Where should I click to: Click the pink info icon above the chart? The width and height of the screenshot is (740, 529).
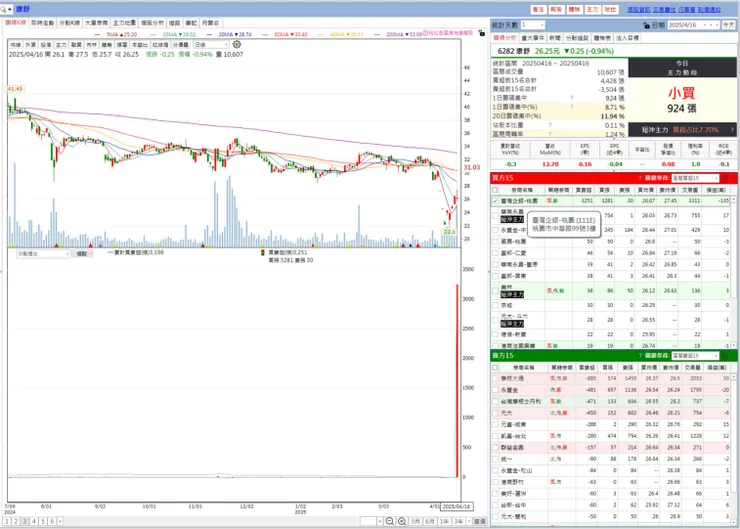(425, 33)
